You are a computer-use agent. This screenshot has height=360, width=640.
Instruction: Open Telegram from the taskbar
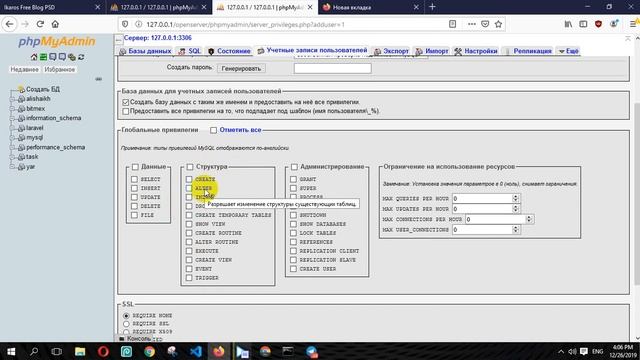pos(311,351)
